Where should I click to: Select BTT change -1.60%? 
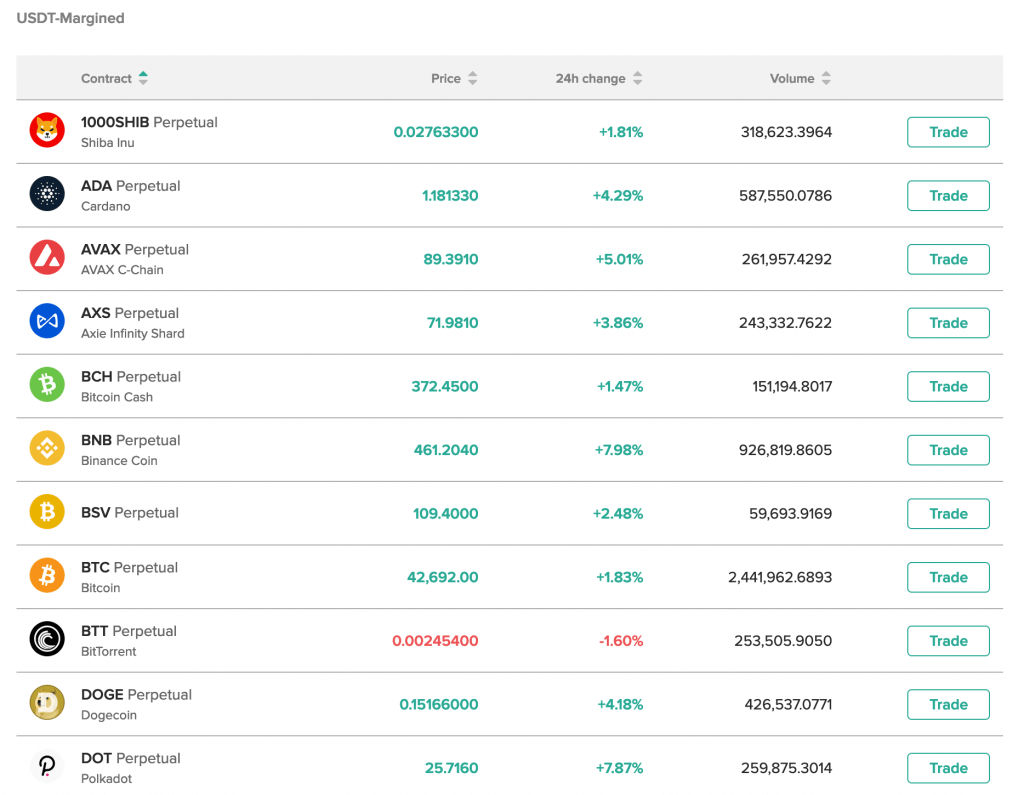tap(621, 641)
